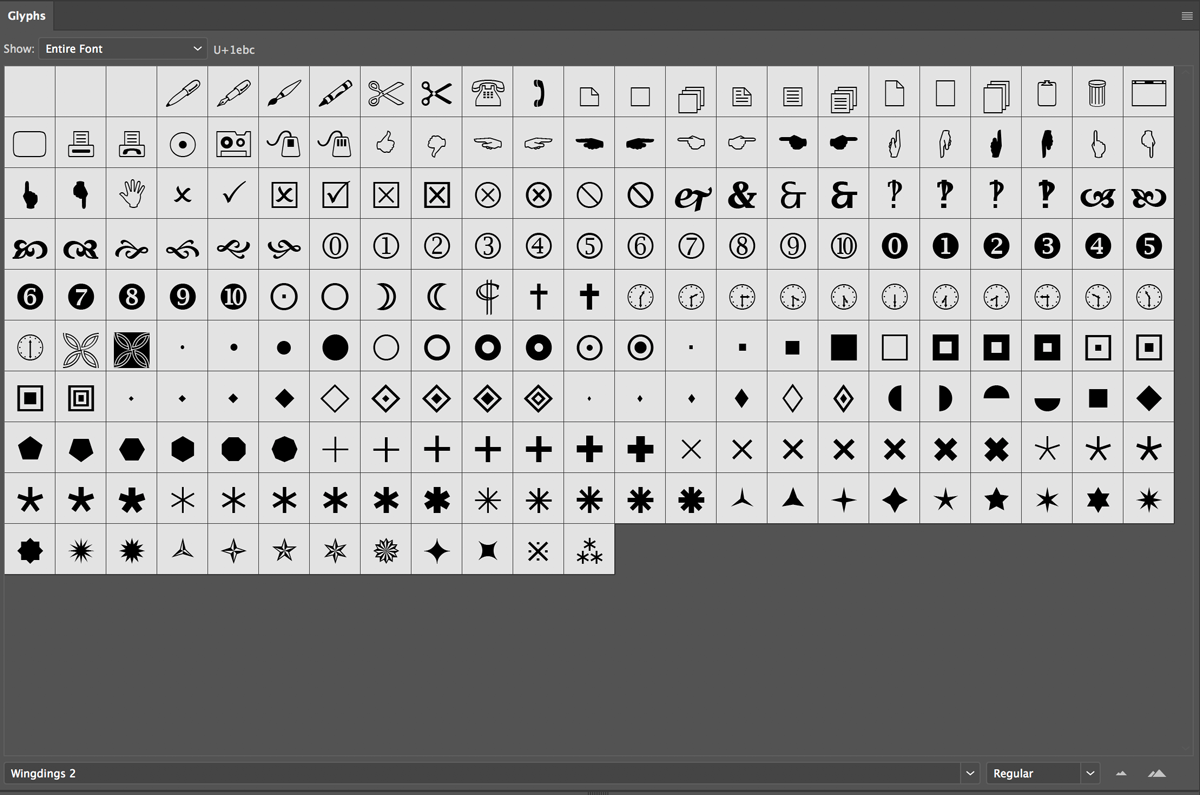Select the outlined circled number 10 glyph
This screenshot has height=795, width=1200.
(x=844, y=246)
